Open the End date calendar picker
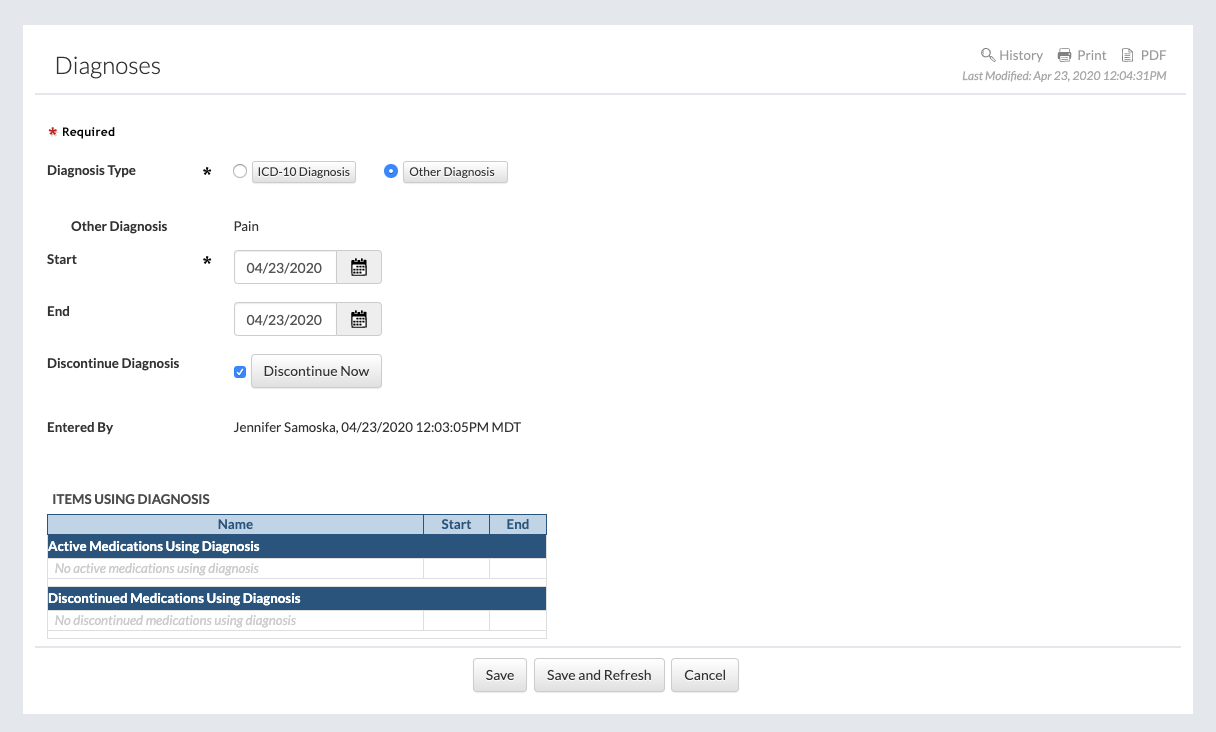This screenshot has height=732, width=1216. click(x=359, y=319)
